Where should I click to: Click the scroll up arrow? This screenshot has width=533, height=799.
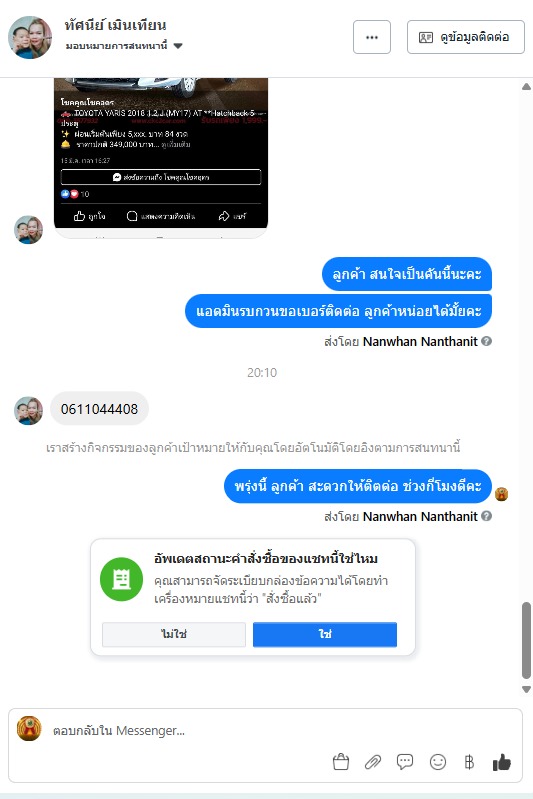(x=526, y=87)
